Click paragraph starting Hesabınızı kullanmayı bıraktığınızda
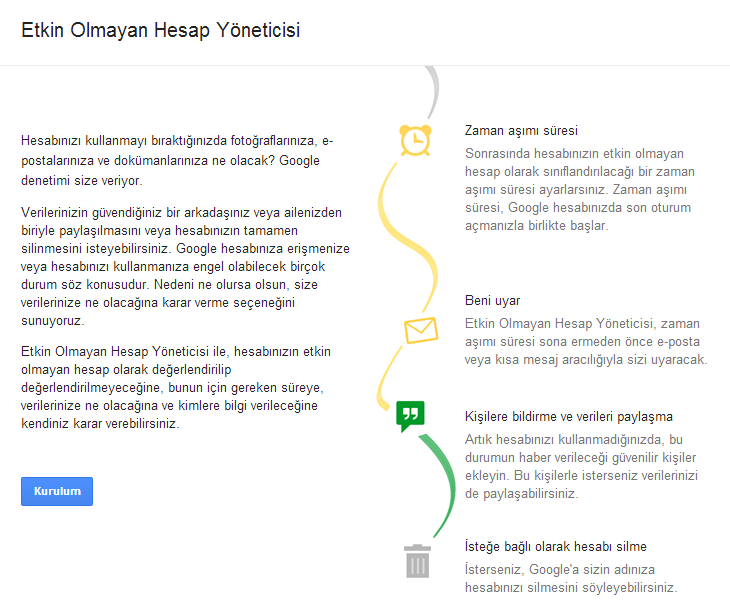Image resolution: width=730 pixels, height=615 pixels. 177,161
